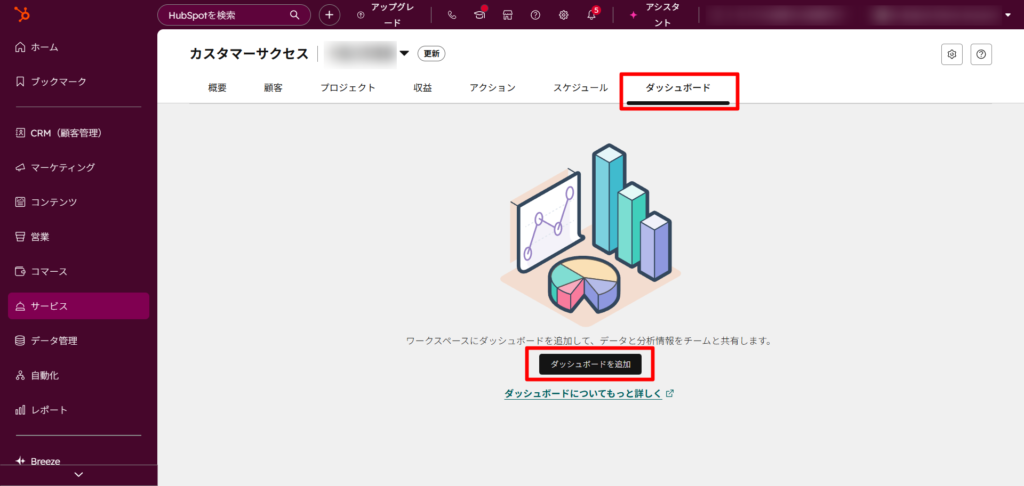Open the settings gear in top bar
Screen dimensions: 1024x486
click(564, 15)
